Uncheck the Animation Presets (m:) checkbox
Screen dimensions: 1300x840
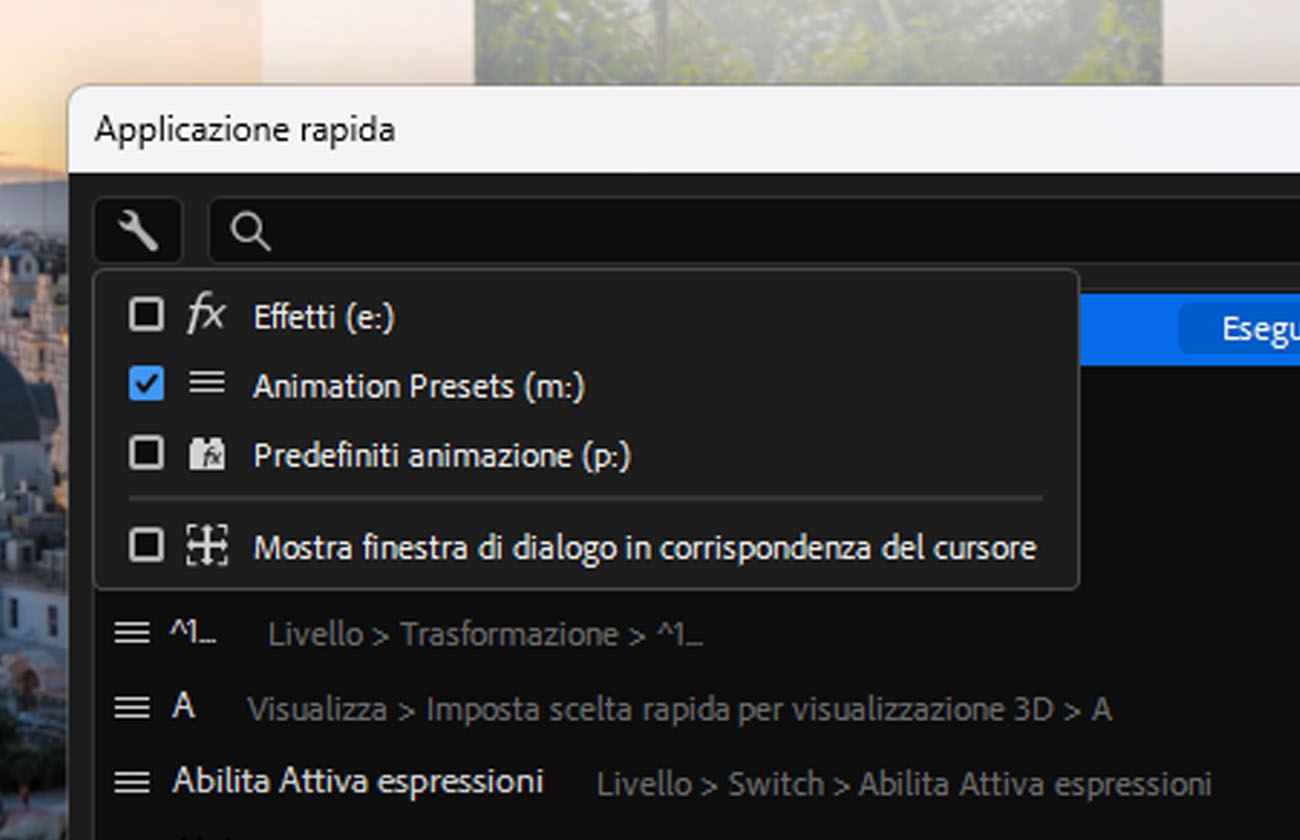[146, 384]
